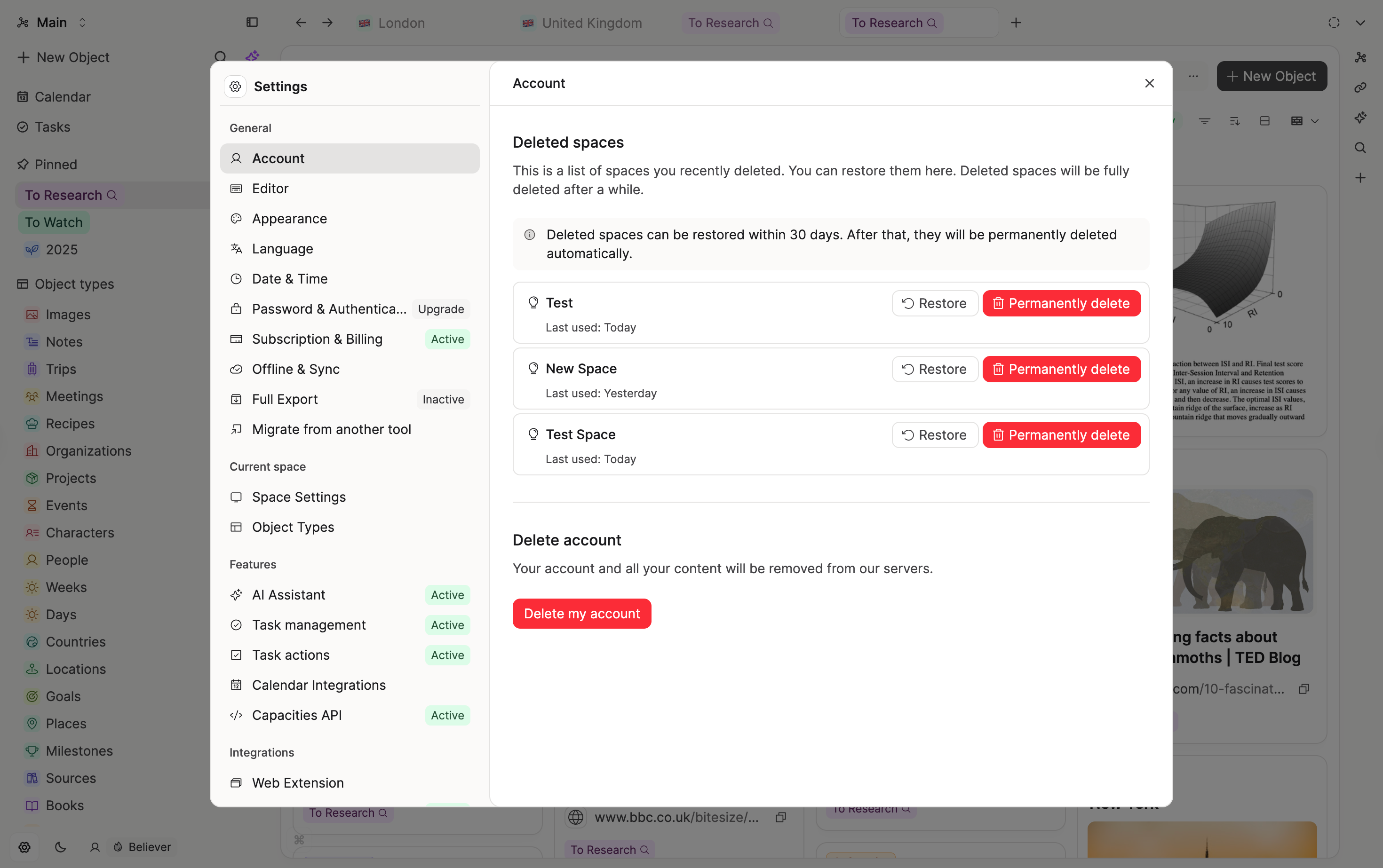Open the view layout dropdown chevron
Screen dimensions: 1383x868
tap(1315, 121)
